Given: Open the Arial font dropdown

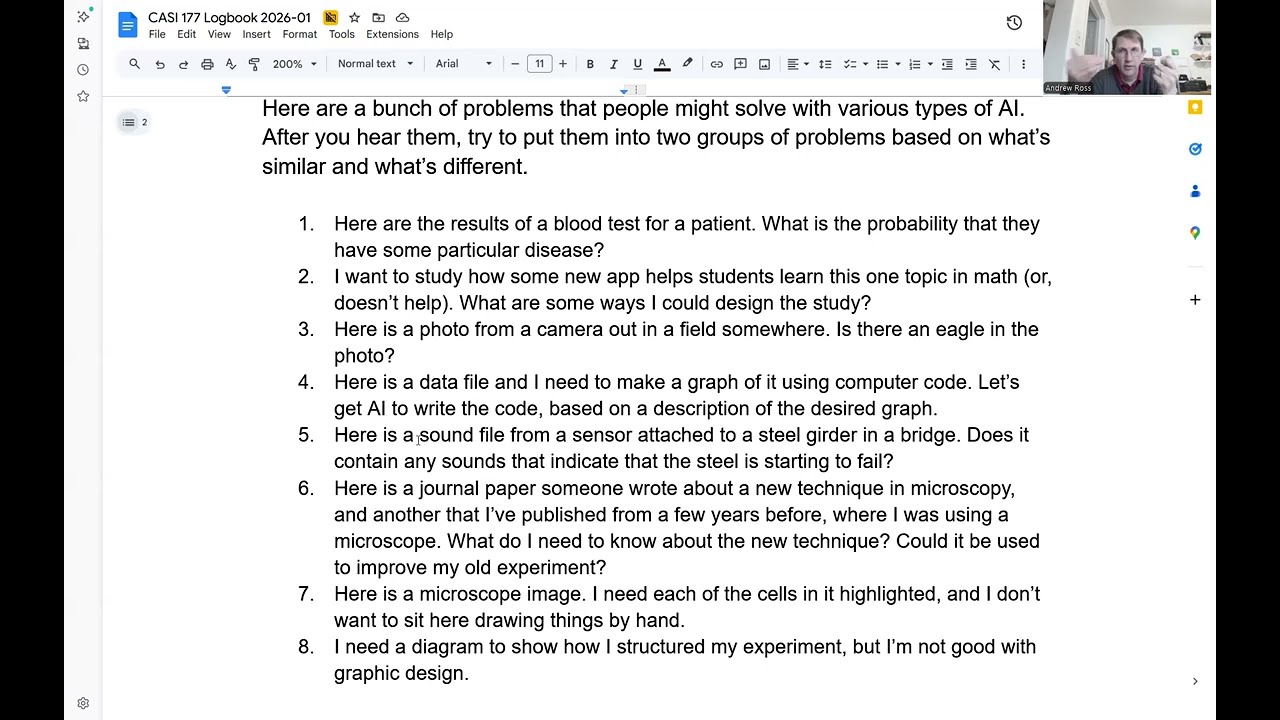Looking at the screenshot, I should coord(464,64).
